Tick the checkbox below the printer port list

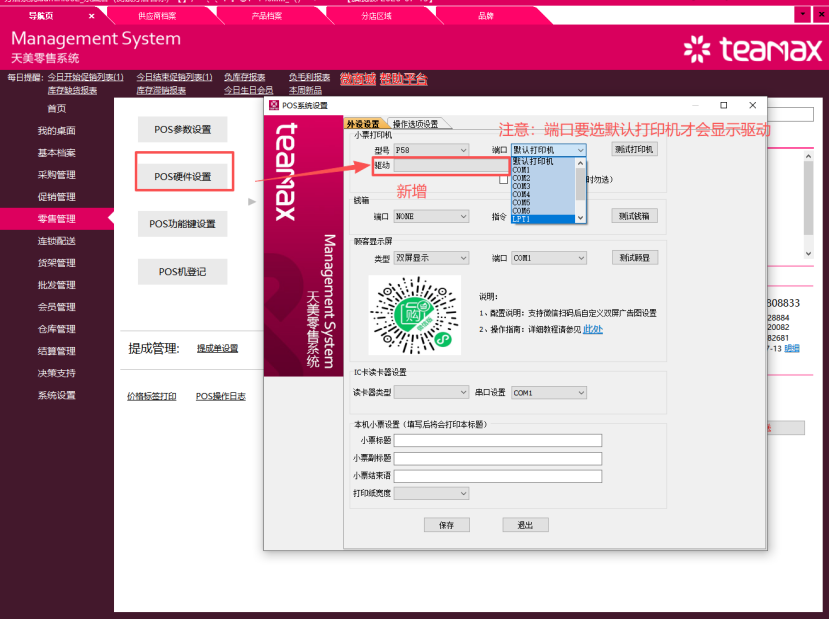coord(503,180)
